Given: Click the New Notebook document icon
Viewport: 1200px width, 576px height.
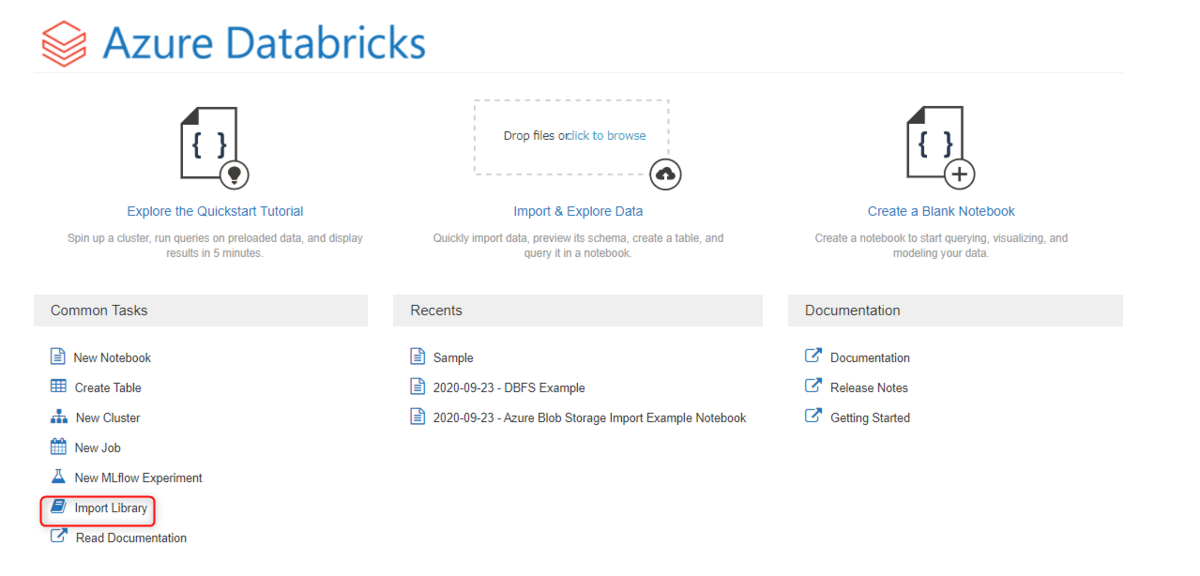Looking at the screenshot, I should [58, 357].
